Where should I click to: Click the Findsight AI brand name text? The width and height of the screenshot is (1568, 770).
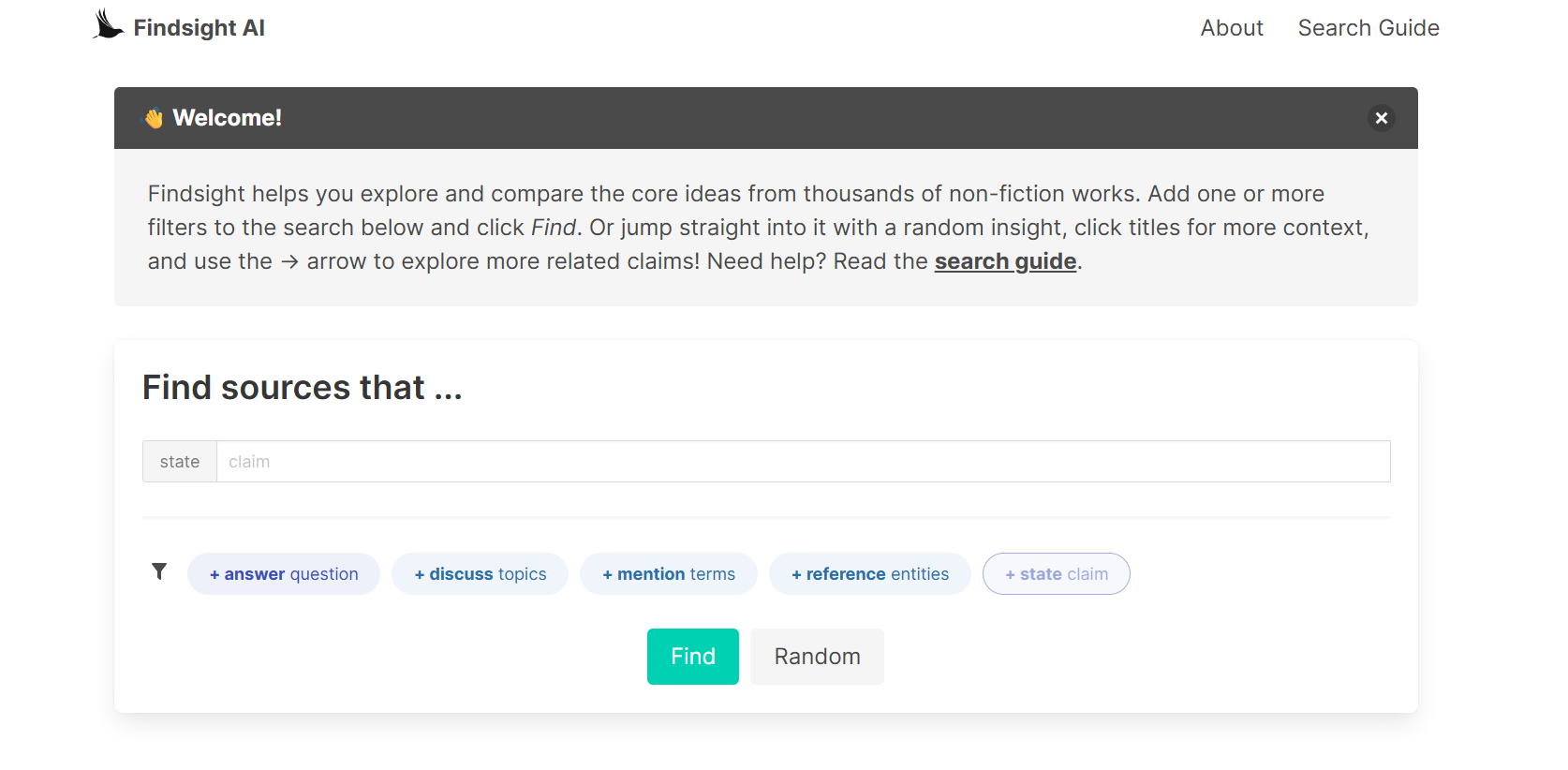[199, 28]
